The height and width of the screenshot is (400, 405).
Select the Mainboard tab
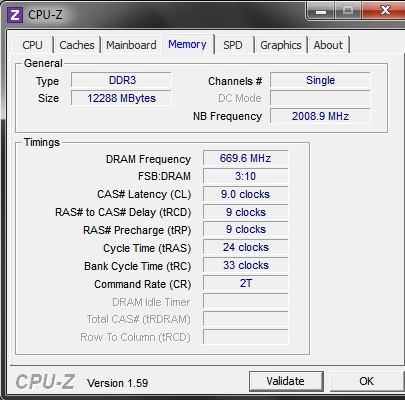131,45
